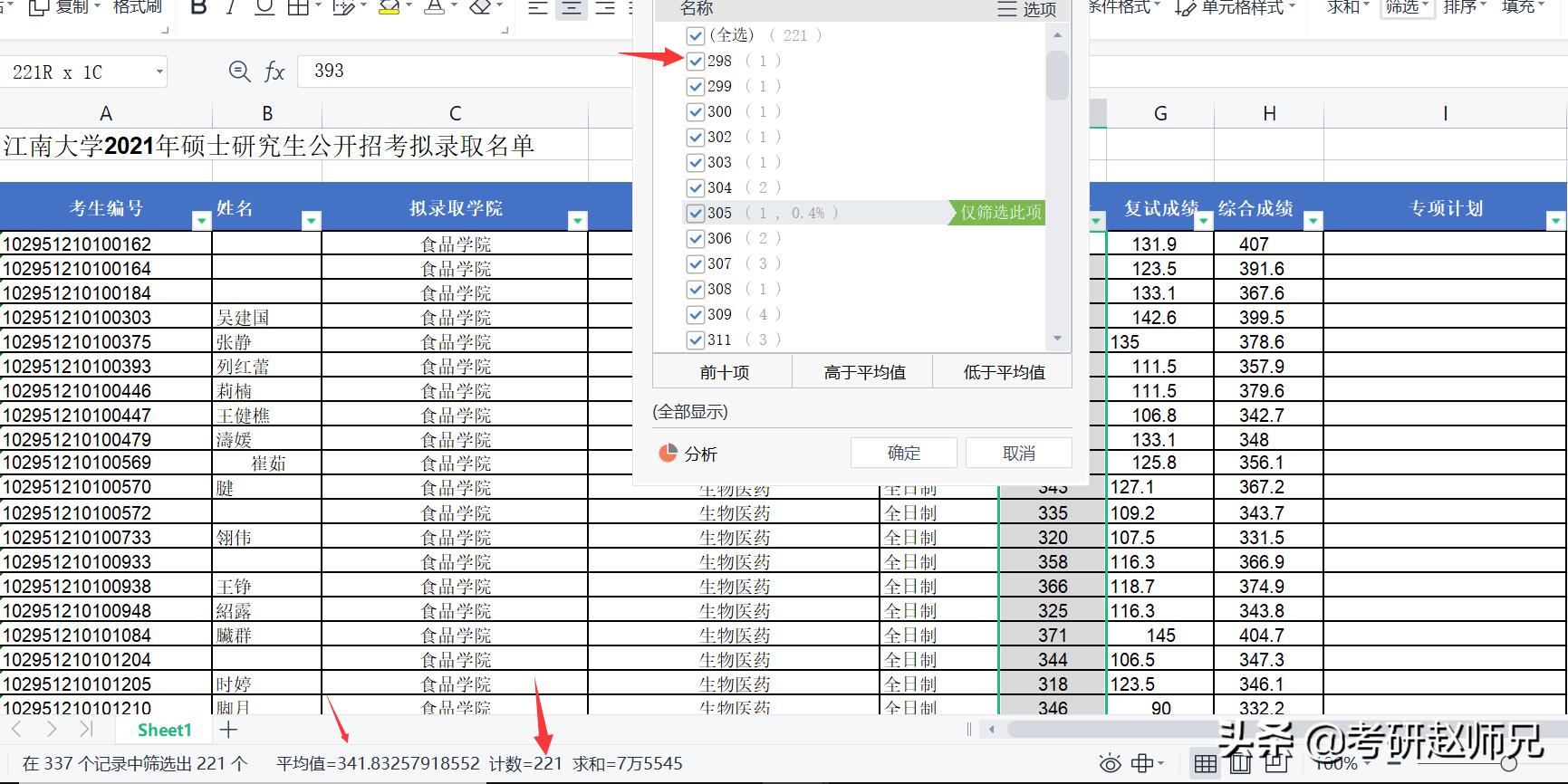Uncheck the 300 filter value
1568x784 pixels.
pos(696,111)
